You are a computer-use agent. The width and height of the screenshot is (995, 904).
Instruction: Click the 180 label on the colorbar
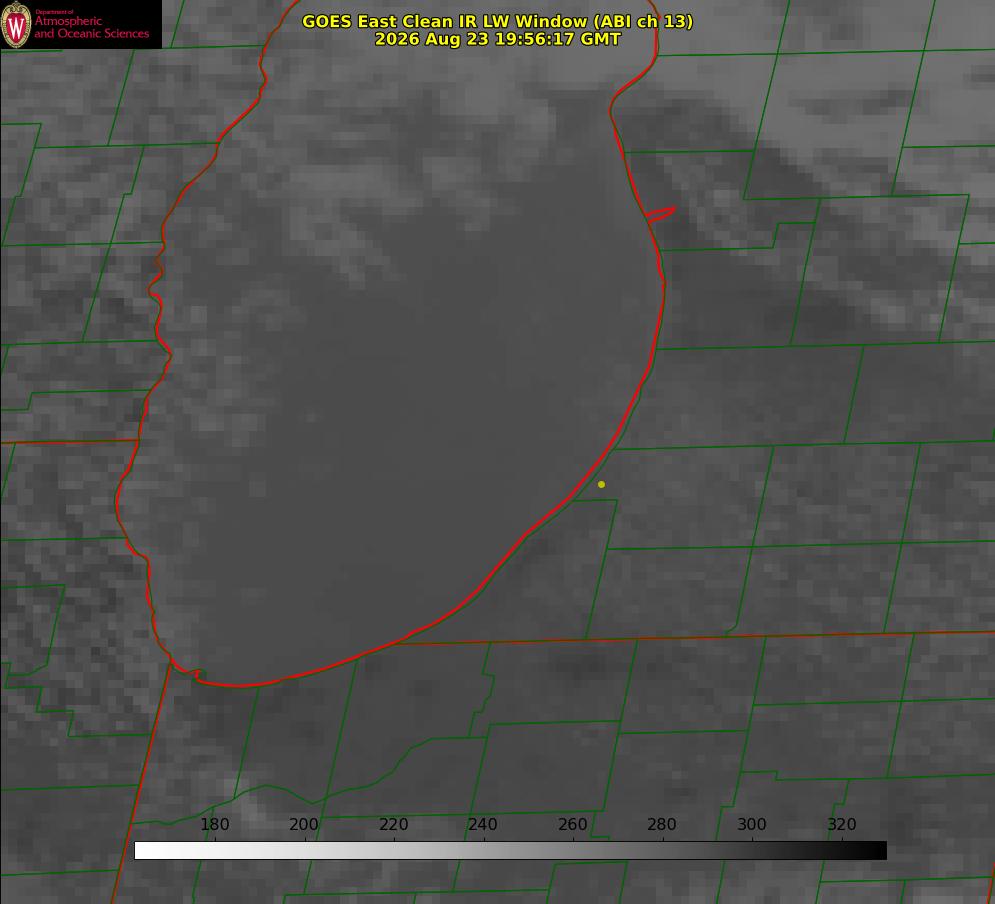[214, 824]
